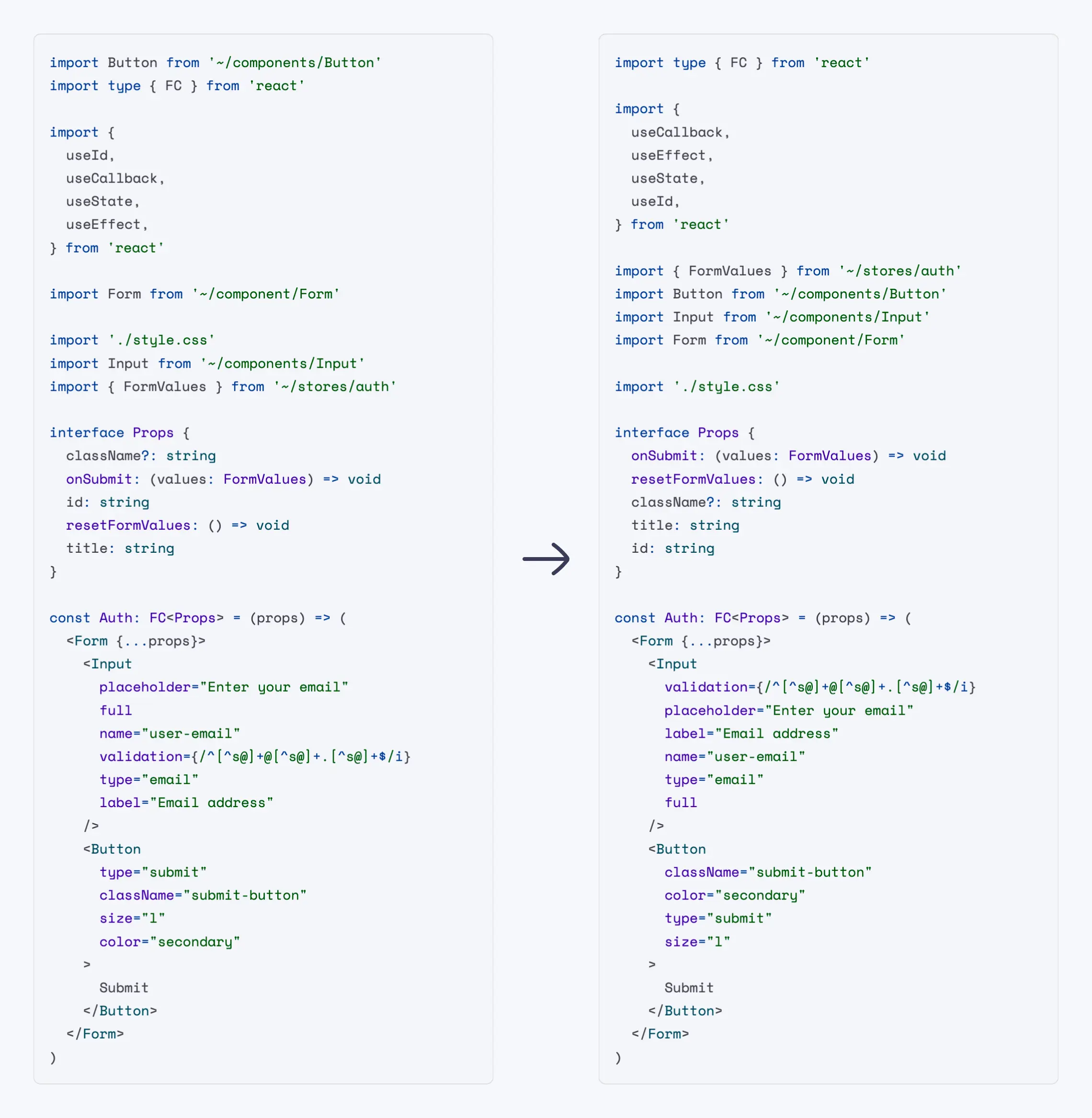Click the left panel's './style.css' import line

click(x=132, y=340)
